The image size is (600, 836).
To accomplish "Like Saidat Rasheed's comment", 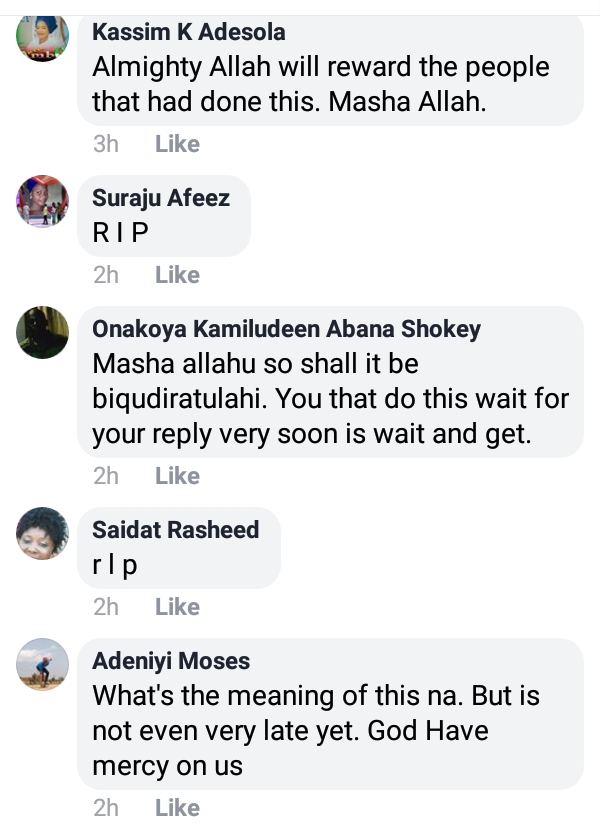I will coord(177,607).
